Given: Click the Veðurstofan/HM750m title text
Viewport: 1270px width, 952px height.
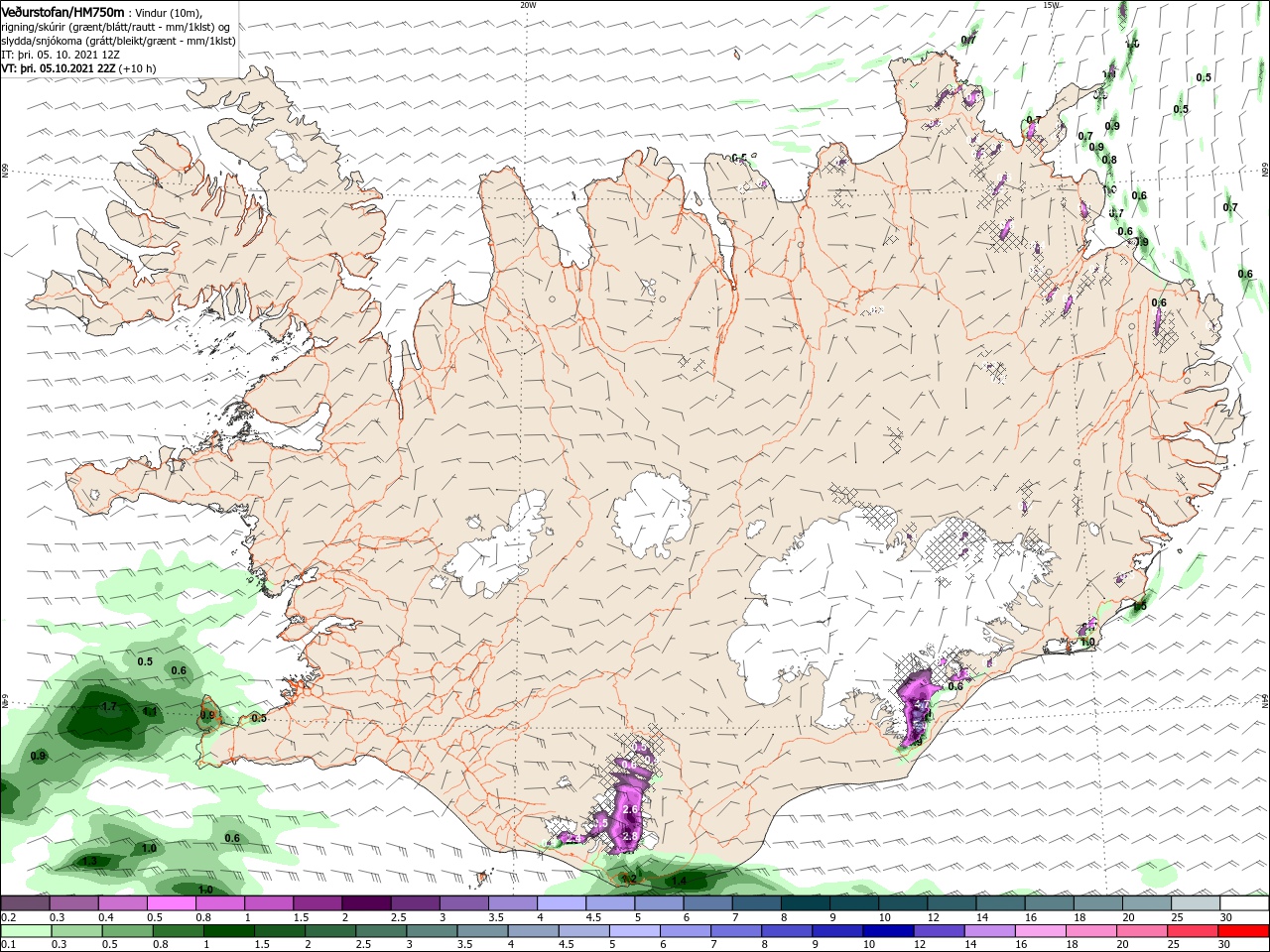Looking at the screenshot, I should tap(63, 12).
